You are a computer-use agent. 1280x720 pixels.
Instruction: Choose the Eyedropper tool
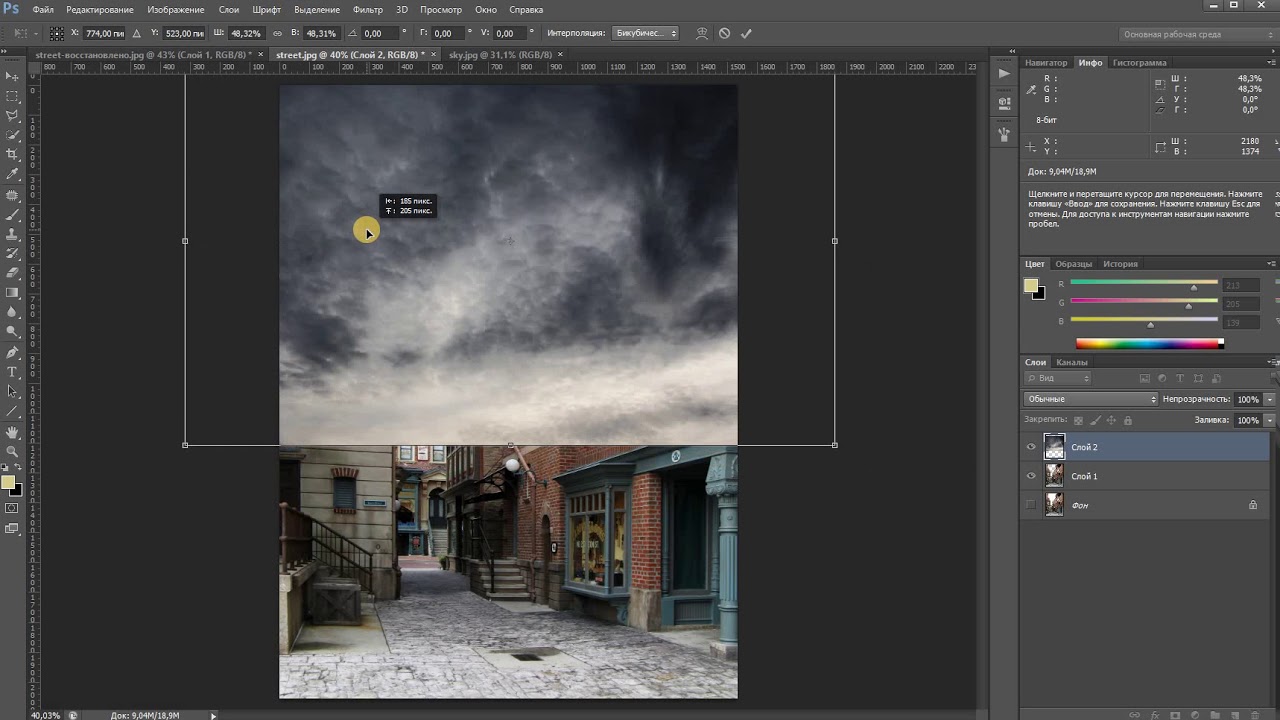pos(12,175)
